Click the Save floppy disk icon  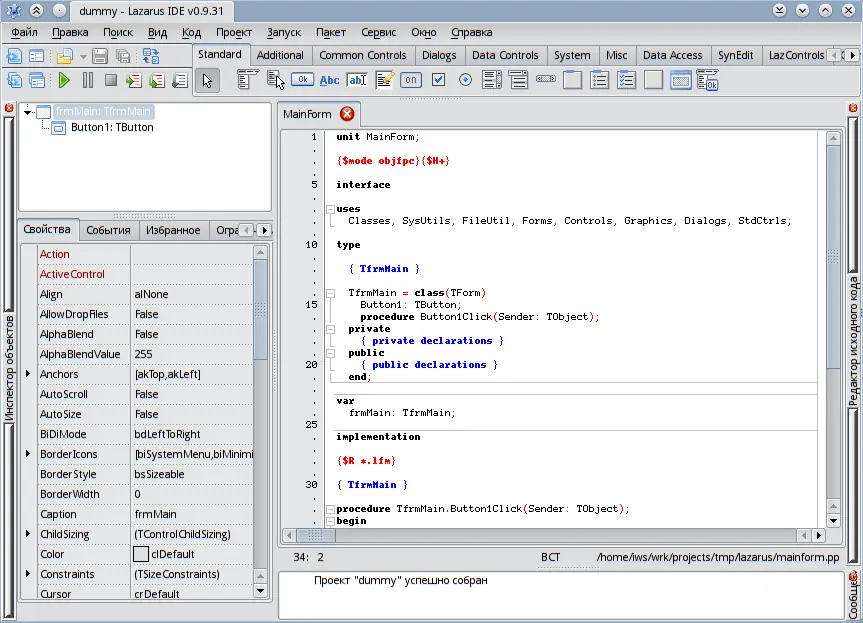coord(100,56)
